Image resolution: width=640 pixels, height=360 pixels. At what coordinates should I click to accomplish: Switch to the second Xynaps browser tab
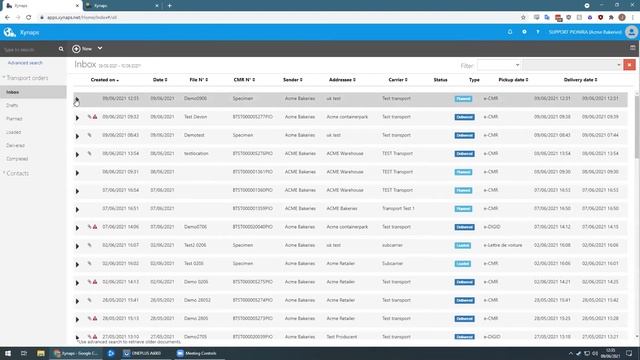pyautogui.click(x=122, y=6)
